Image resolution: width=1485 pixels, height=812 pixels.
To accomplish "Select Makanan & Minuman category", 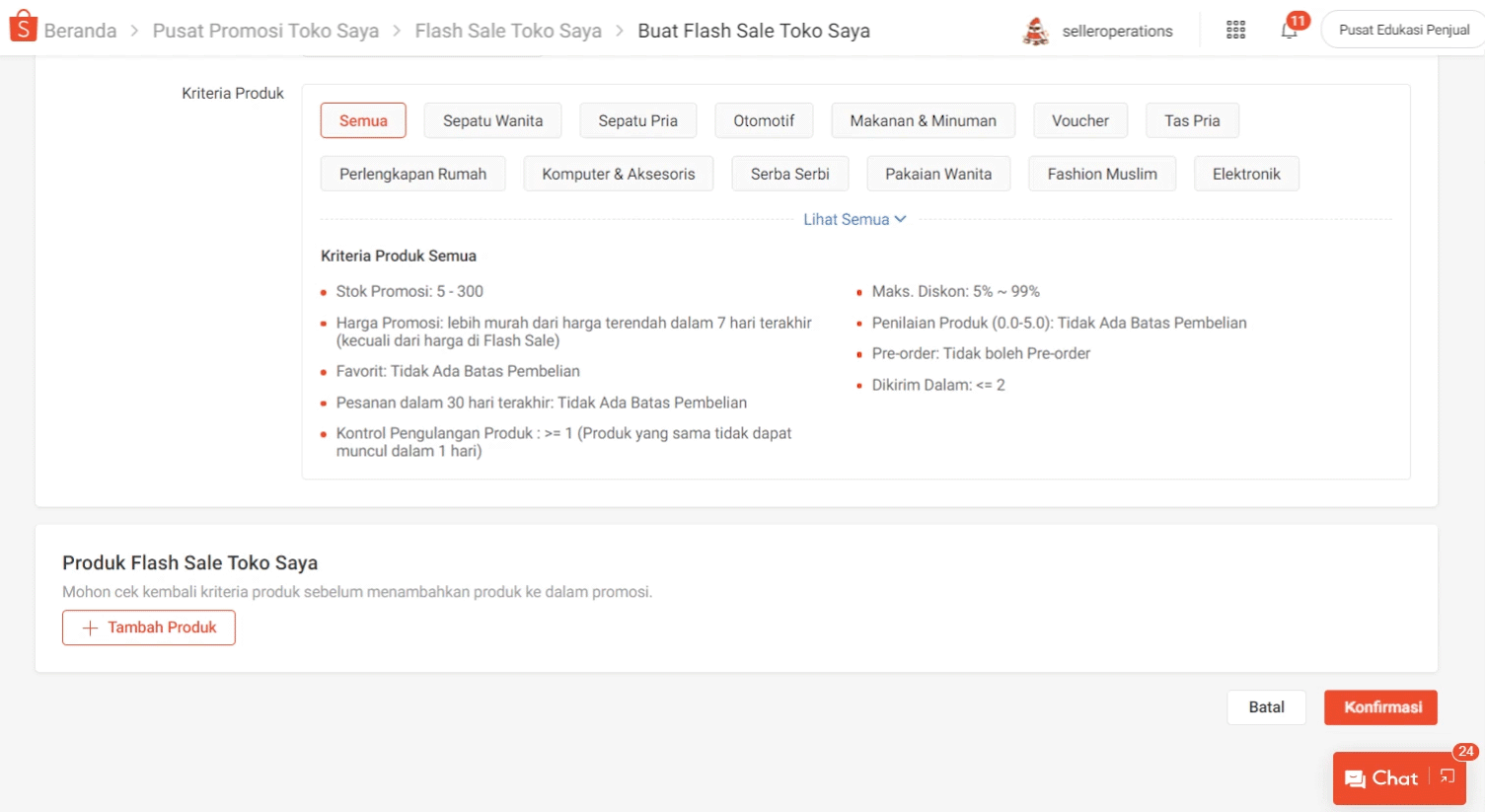I will click(x=923, y=120).
